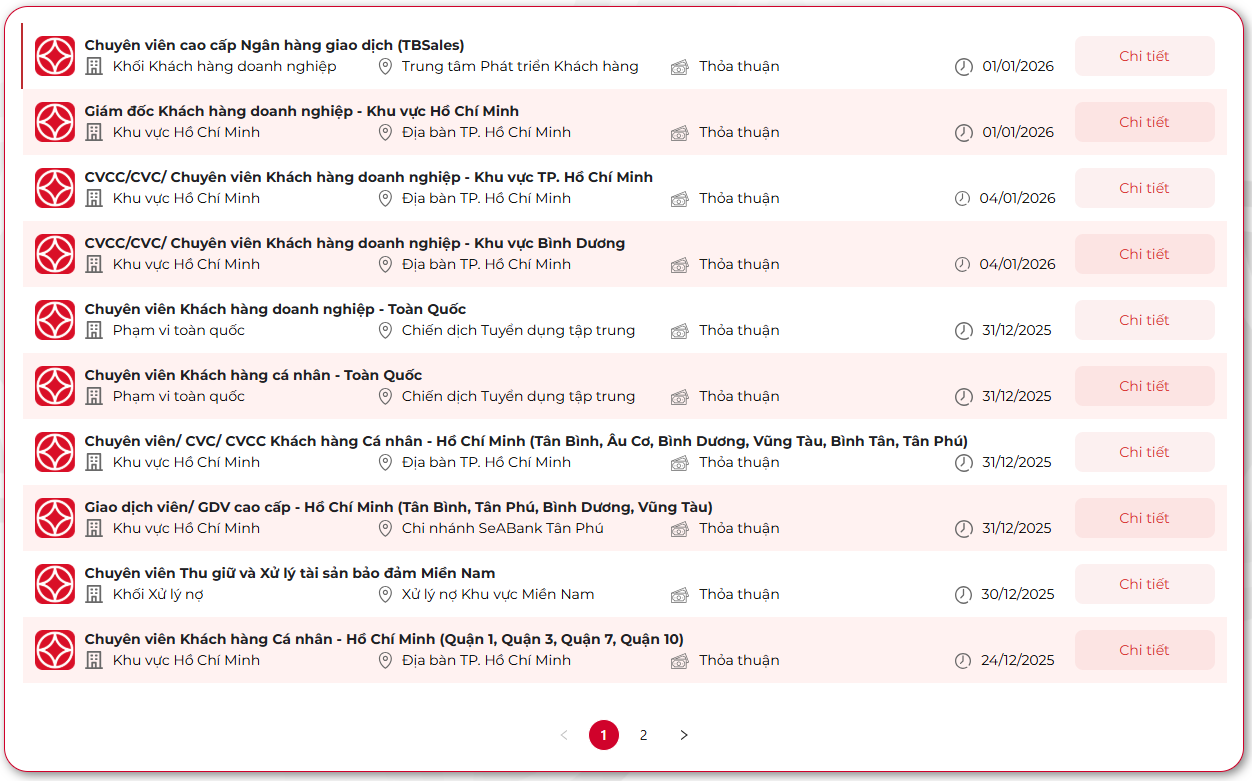Click logo of Giao dịch viên/ GDV cao cấp listing

coord(55,518)
